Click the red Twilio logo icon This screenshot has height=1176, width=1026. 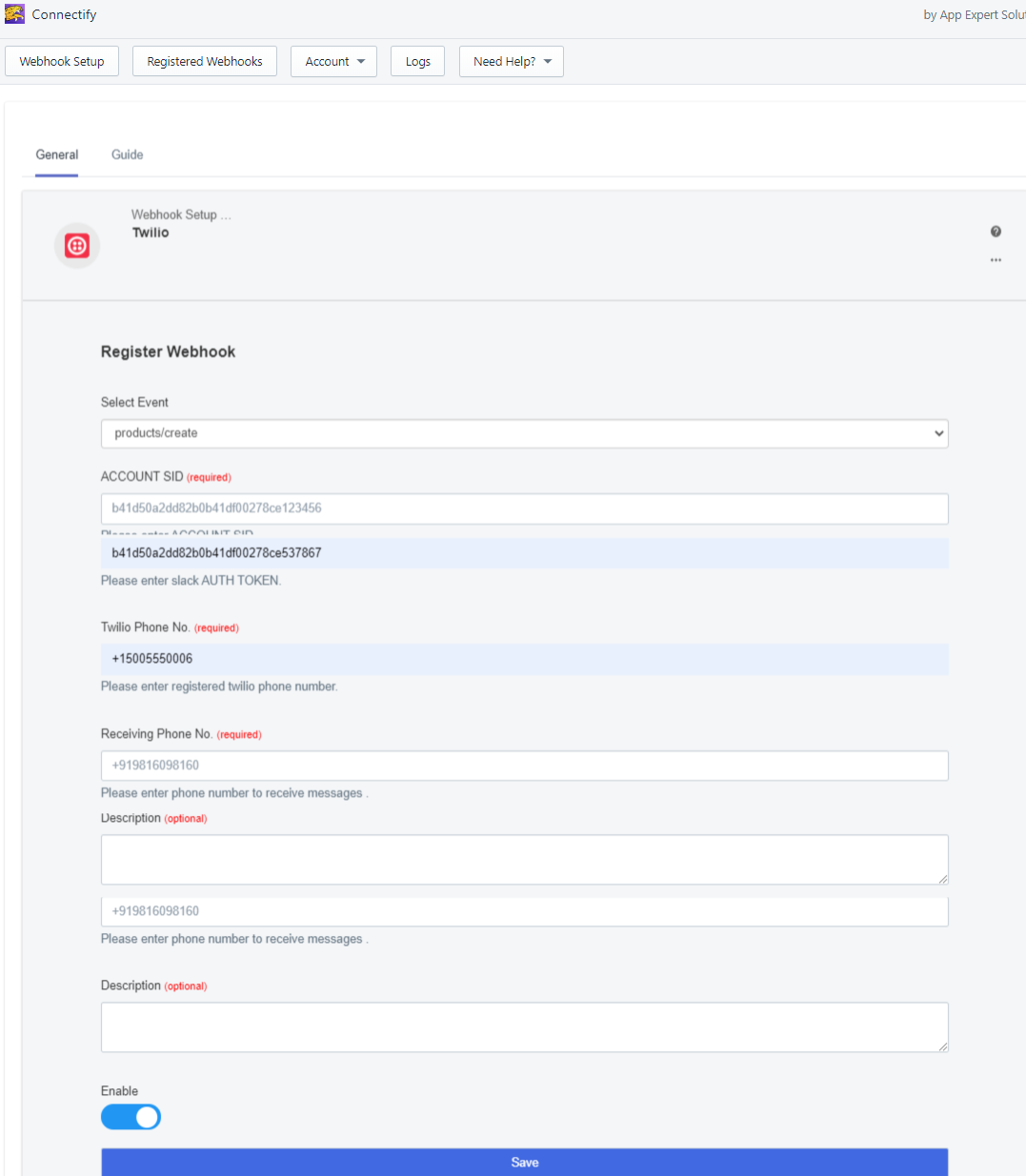click(x=77, y=246)
